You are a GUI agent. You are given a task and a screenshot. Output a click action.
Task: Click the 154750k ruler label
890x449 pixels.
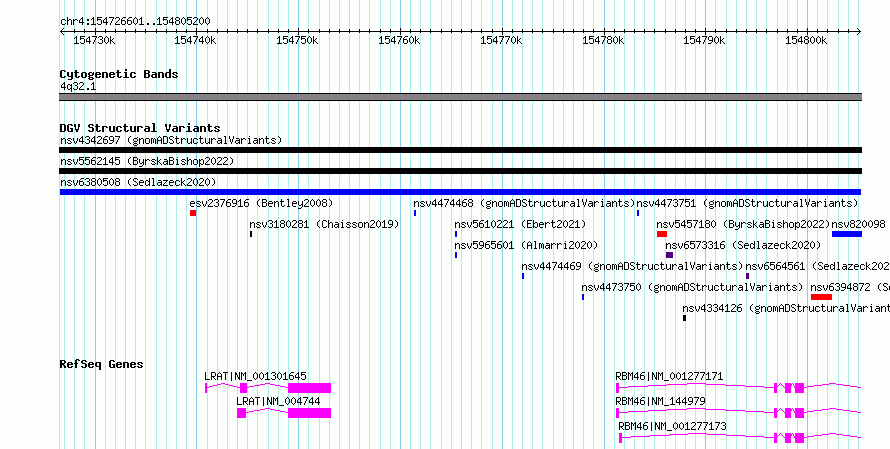point(297,41)
